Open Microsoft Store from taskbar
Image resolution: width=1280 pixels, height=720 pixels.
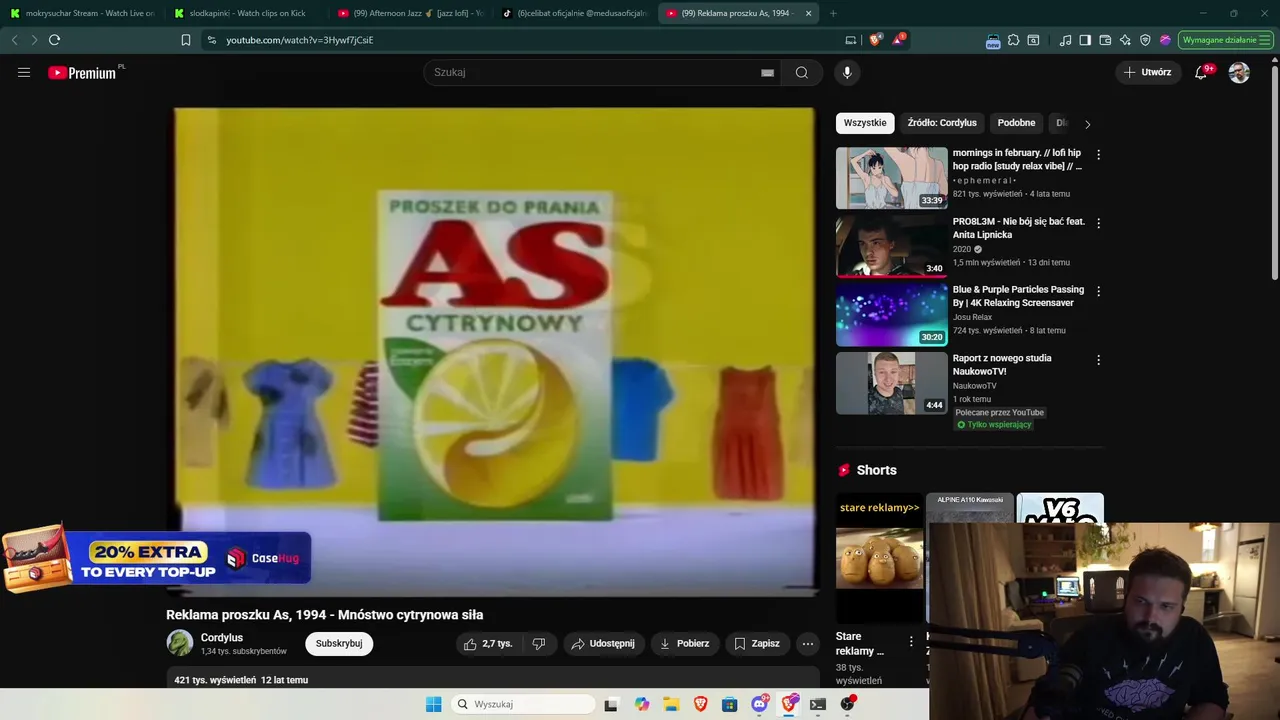(730, 704)
